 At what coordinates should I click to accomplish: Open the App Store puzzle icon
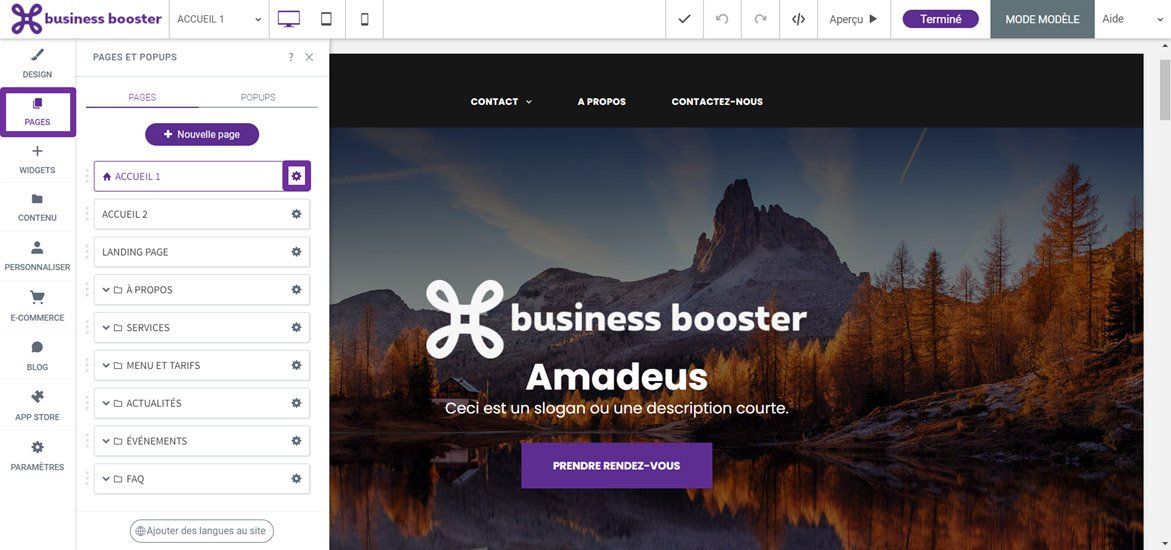[37, 405]
